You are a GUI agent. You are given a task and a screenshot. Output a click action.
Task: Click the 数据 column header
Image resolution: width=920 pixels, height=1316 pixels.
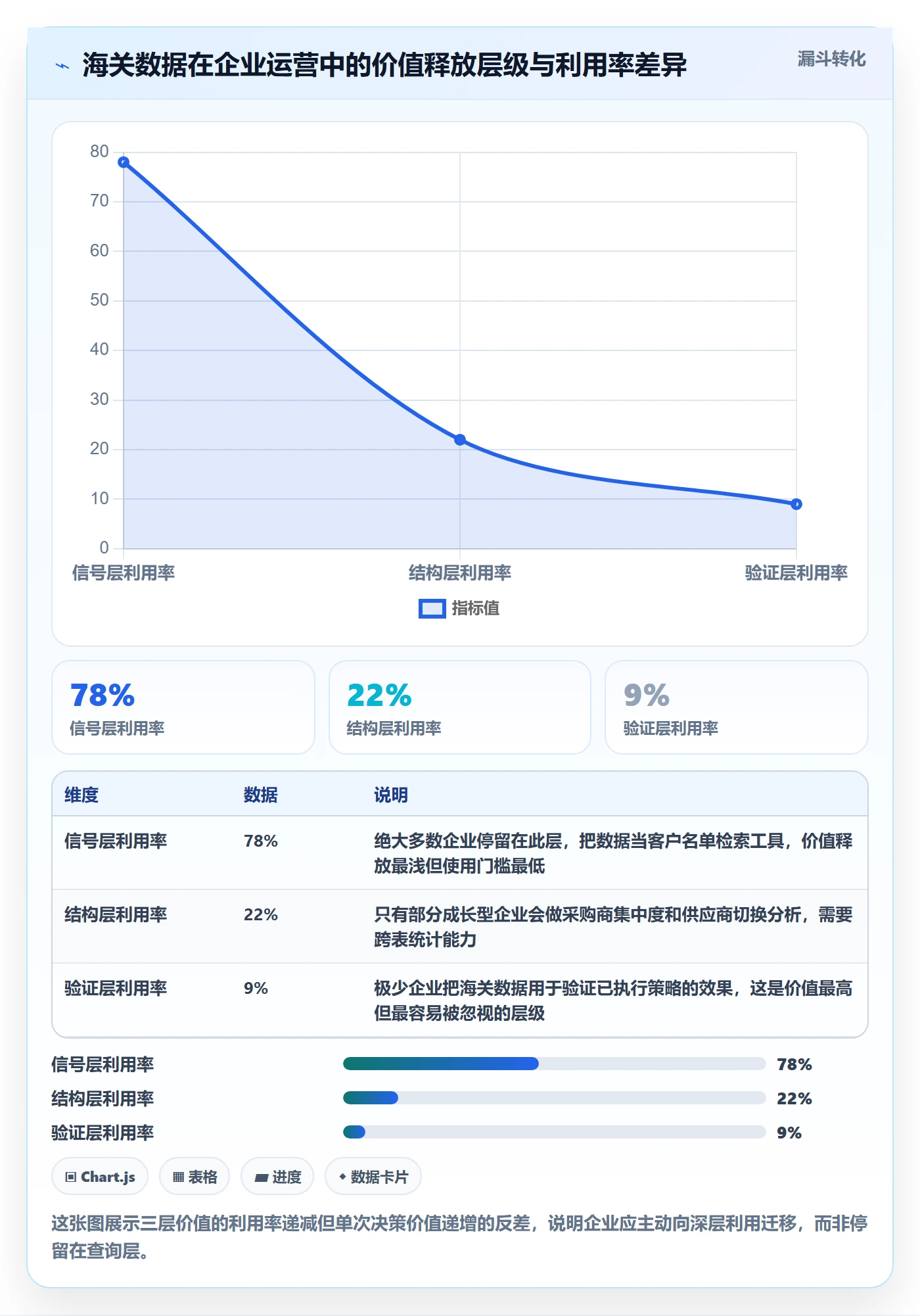tap(261, 795)
